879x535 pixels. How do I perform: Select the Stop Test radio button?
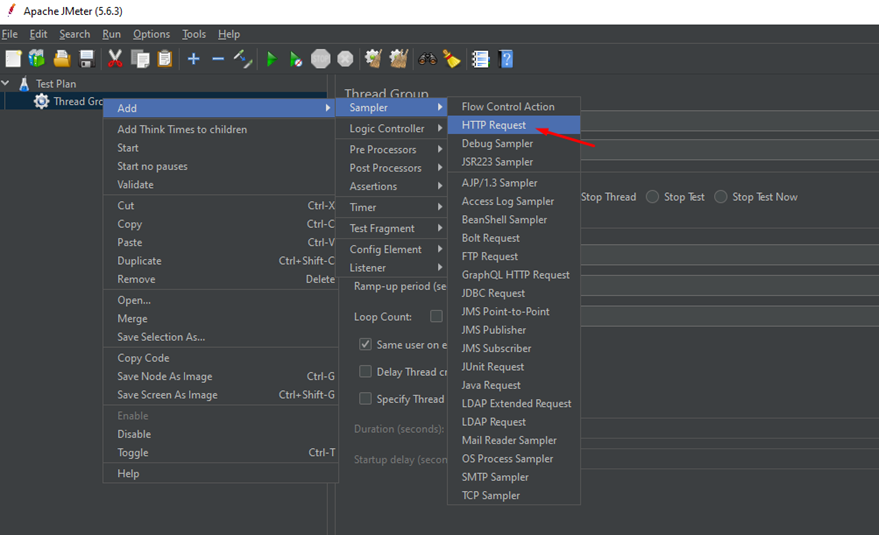(x=653, y=197)
